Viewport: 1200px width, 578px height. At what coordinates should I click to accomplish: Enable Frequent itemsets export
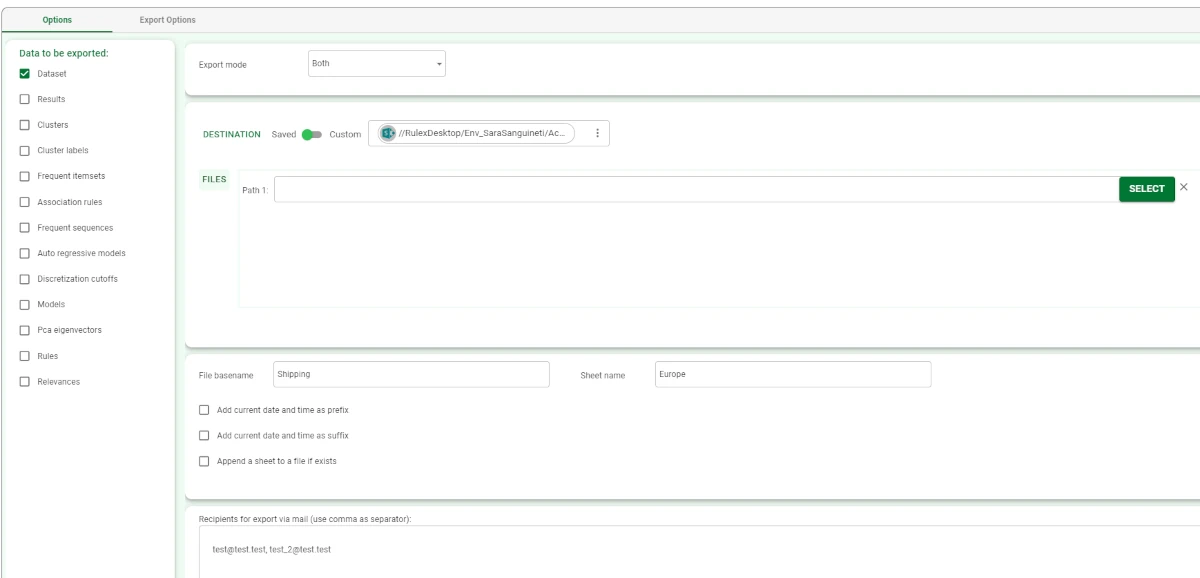pos(25,176)
